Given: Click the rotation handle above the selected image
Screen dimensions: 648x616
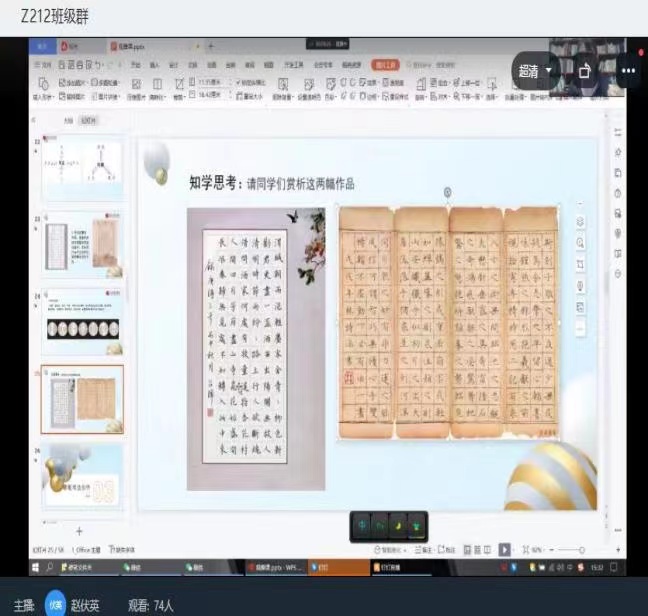Looking at the screenshot, I should pos(447,192).
